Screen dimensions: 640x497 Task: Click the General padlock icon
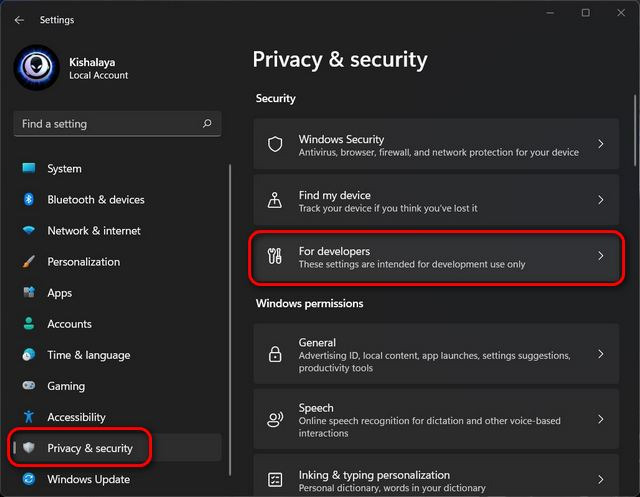click(x=275, y=354)
